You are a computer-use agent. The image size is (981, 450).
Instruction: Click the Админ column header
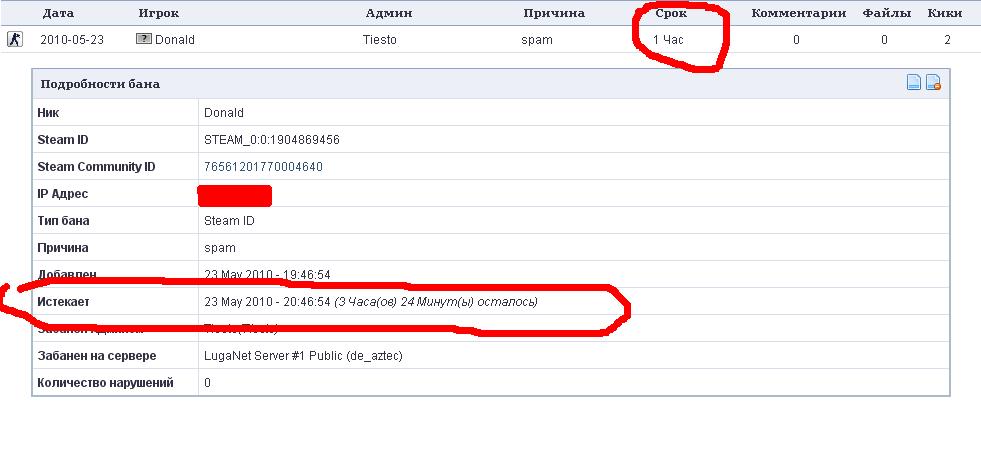(389, 13)
